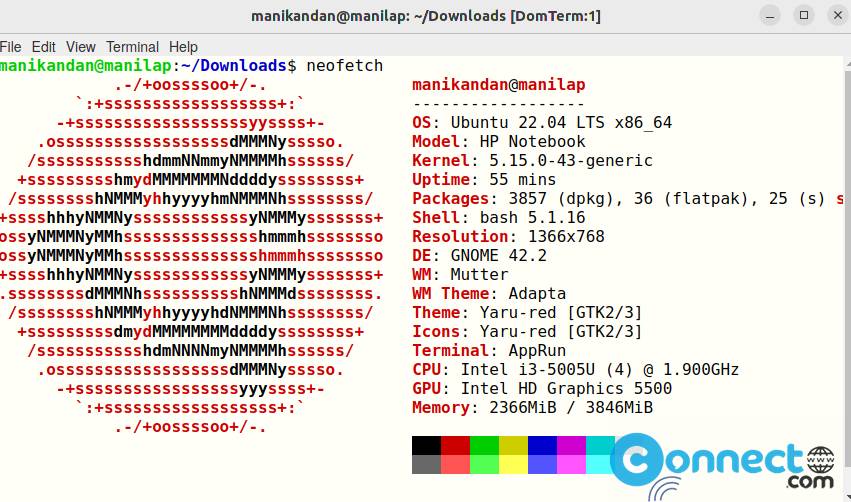This screenshot has height=502, width=851.
Task: Click the Packages 3857 (dpkg) line
Action: pos(628,199)
